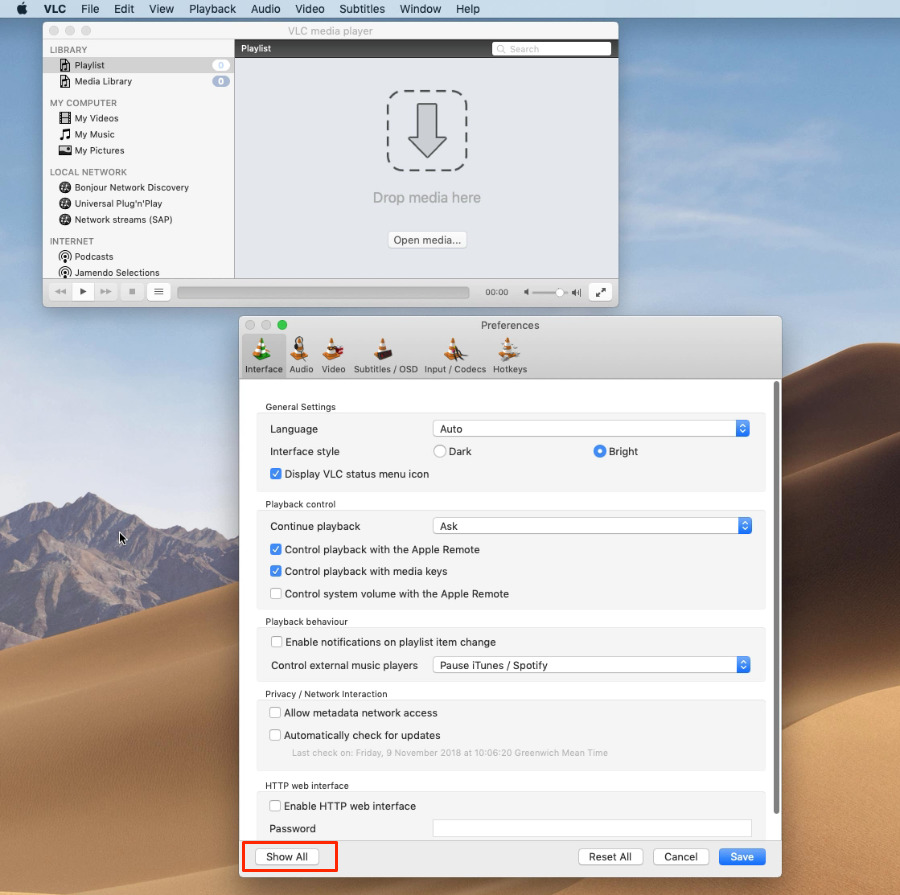Open the View menu
This screenshot has height=895, width=900.
[x=161, y=9]
